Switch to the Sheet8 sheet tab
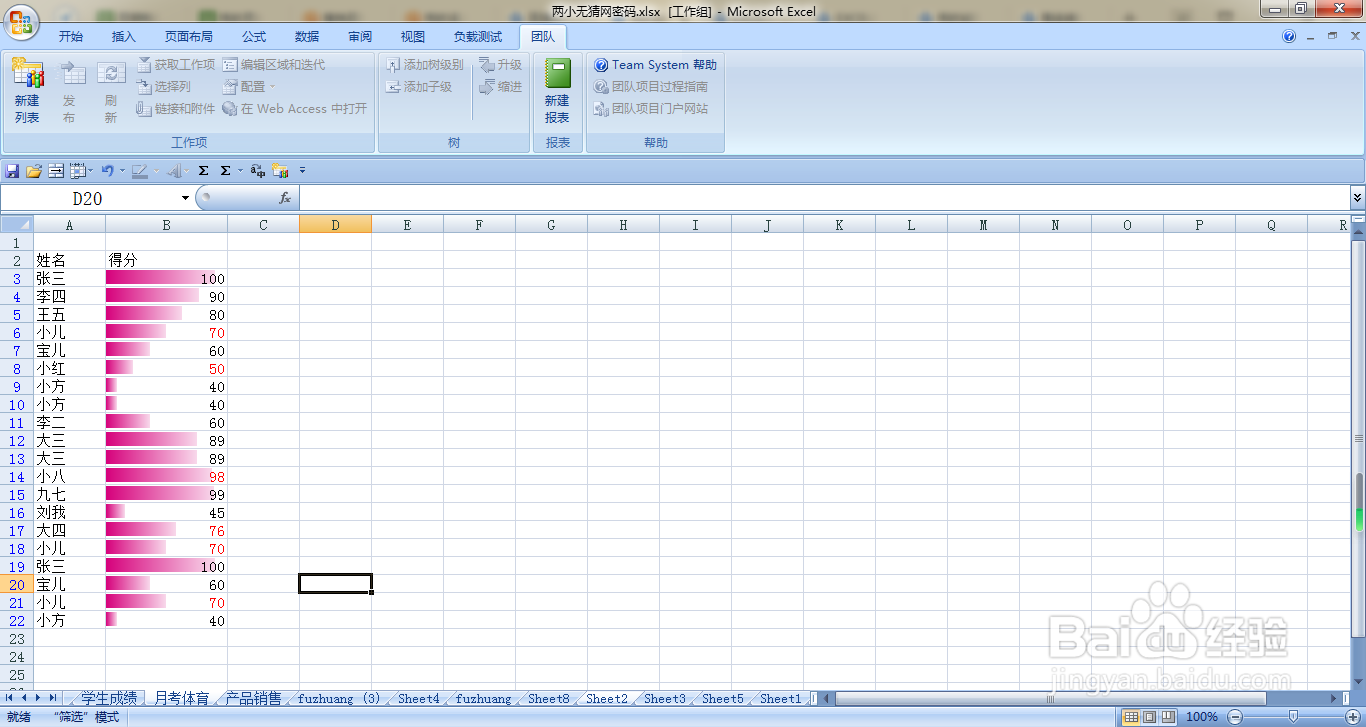 tap(549, 698)
